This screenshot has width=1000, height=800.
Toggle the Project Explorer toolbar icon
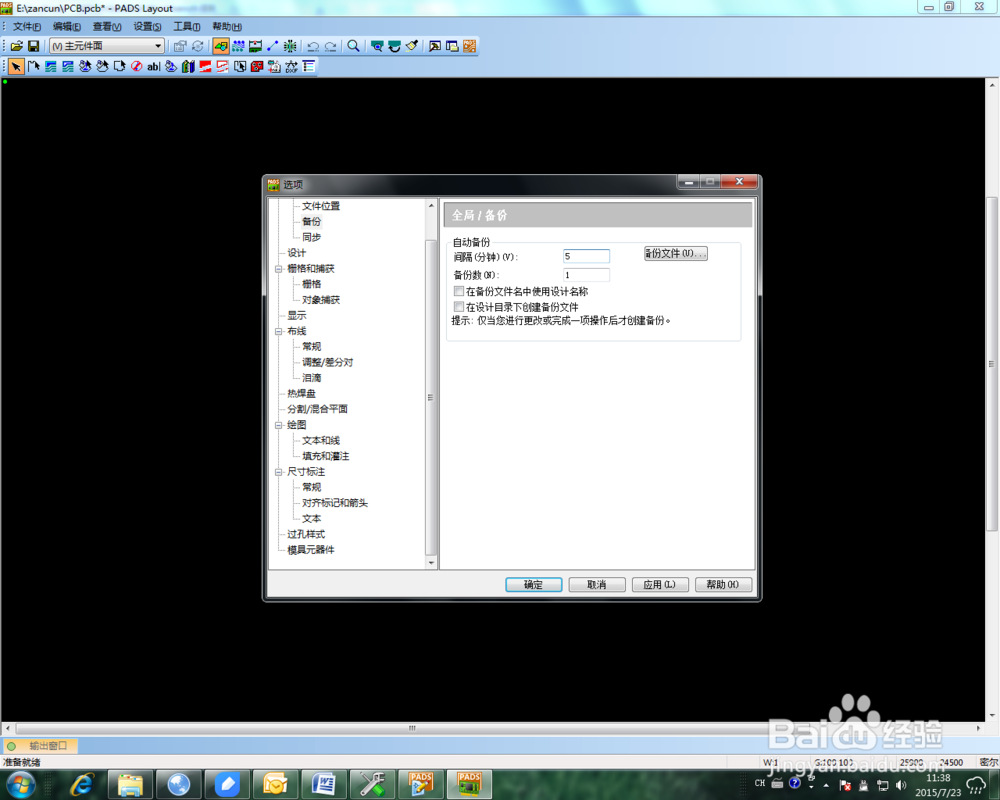pyautogui.click(x=452, y=46)
